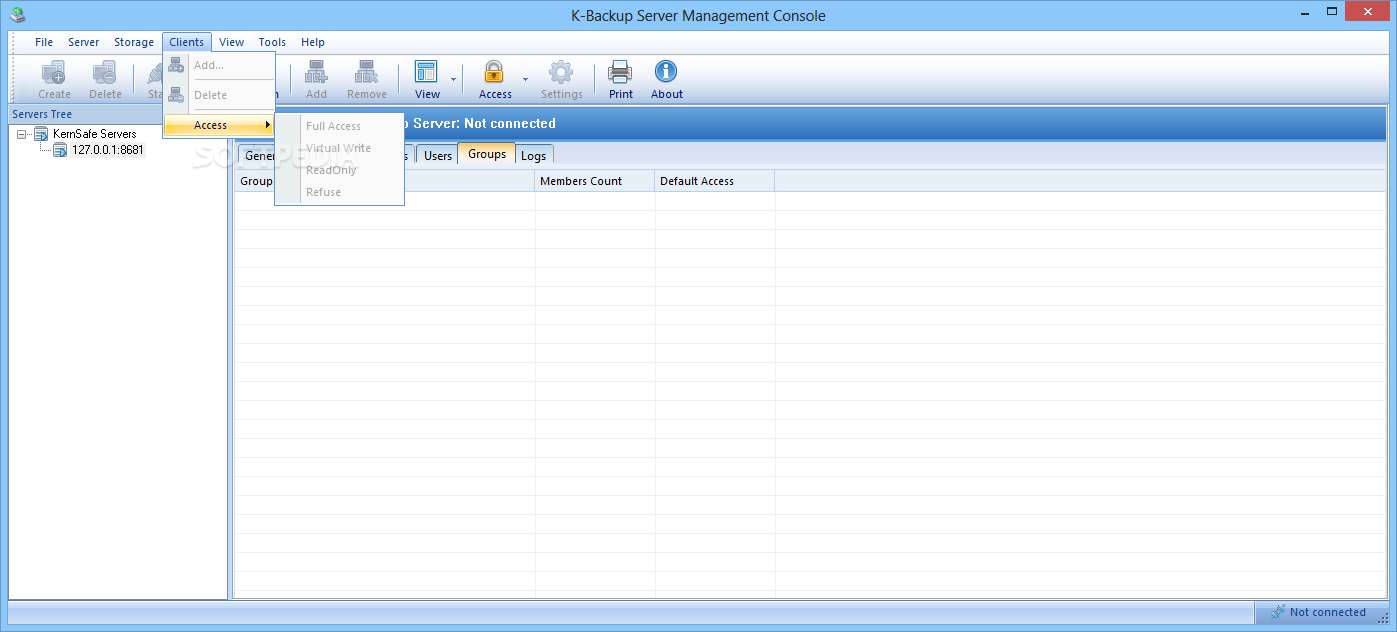
Task: Switch to the Logs tab
Action: [534, 155]
